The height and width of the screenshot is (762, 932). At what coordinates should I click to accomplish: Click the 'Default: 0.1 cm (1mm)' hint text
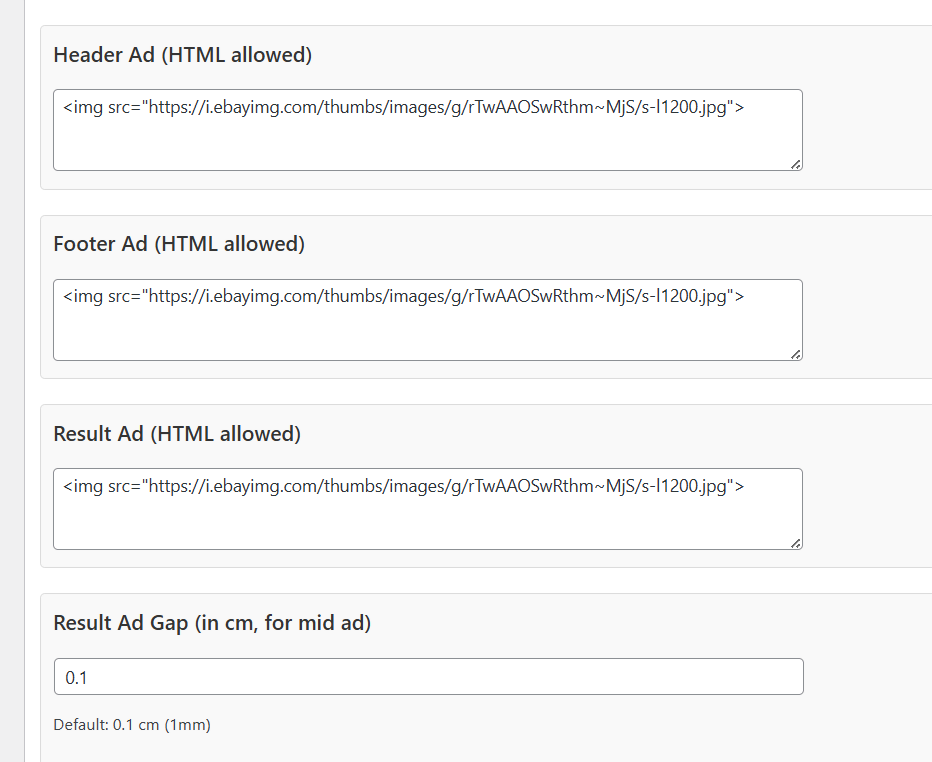coord(132,725)
